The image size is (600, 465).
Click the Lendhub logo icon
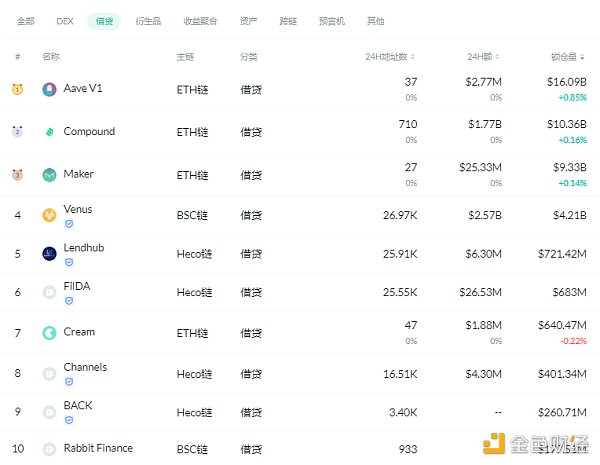pos(49,253)
